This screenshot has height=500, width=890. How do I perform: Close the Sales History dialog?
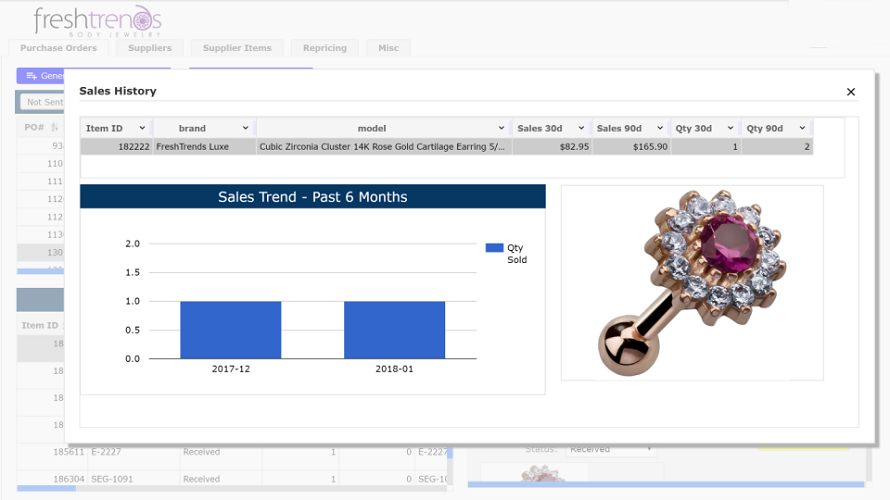(x=851, y=92)
